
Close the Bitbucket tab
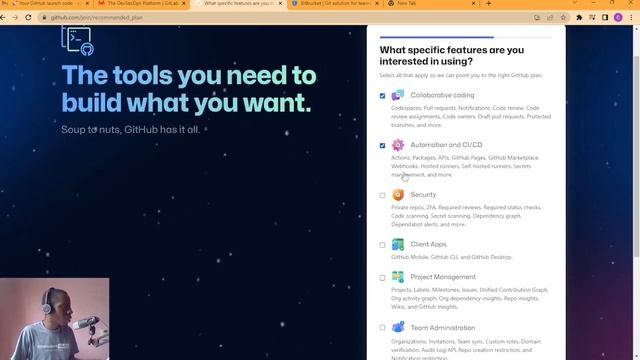pyautogui.click(x=377, y=4)
